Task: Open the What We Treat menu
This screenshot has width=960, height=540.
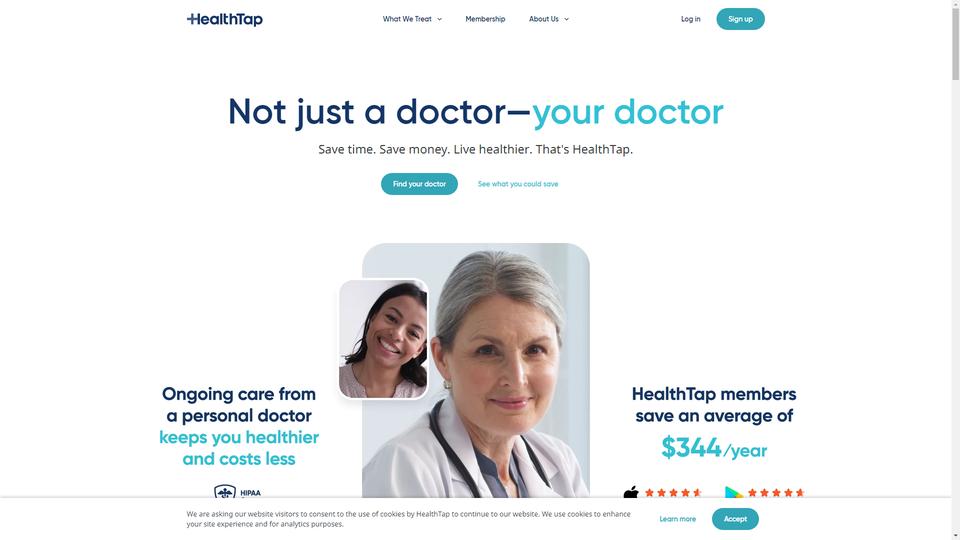Action: 407,19
